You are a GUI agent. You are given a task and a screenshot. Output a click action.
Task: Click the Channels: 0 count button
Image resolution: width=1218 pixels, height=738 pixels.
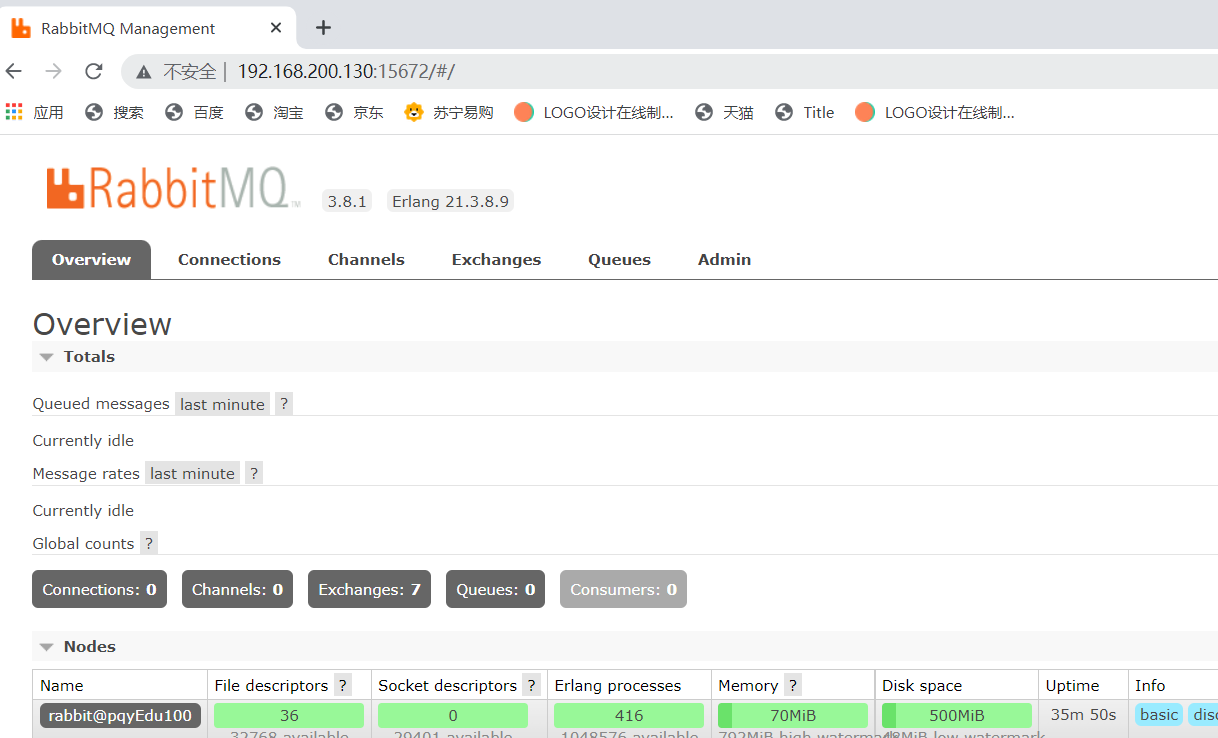[x=237, y=589]
